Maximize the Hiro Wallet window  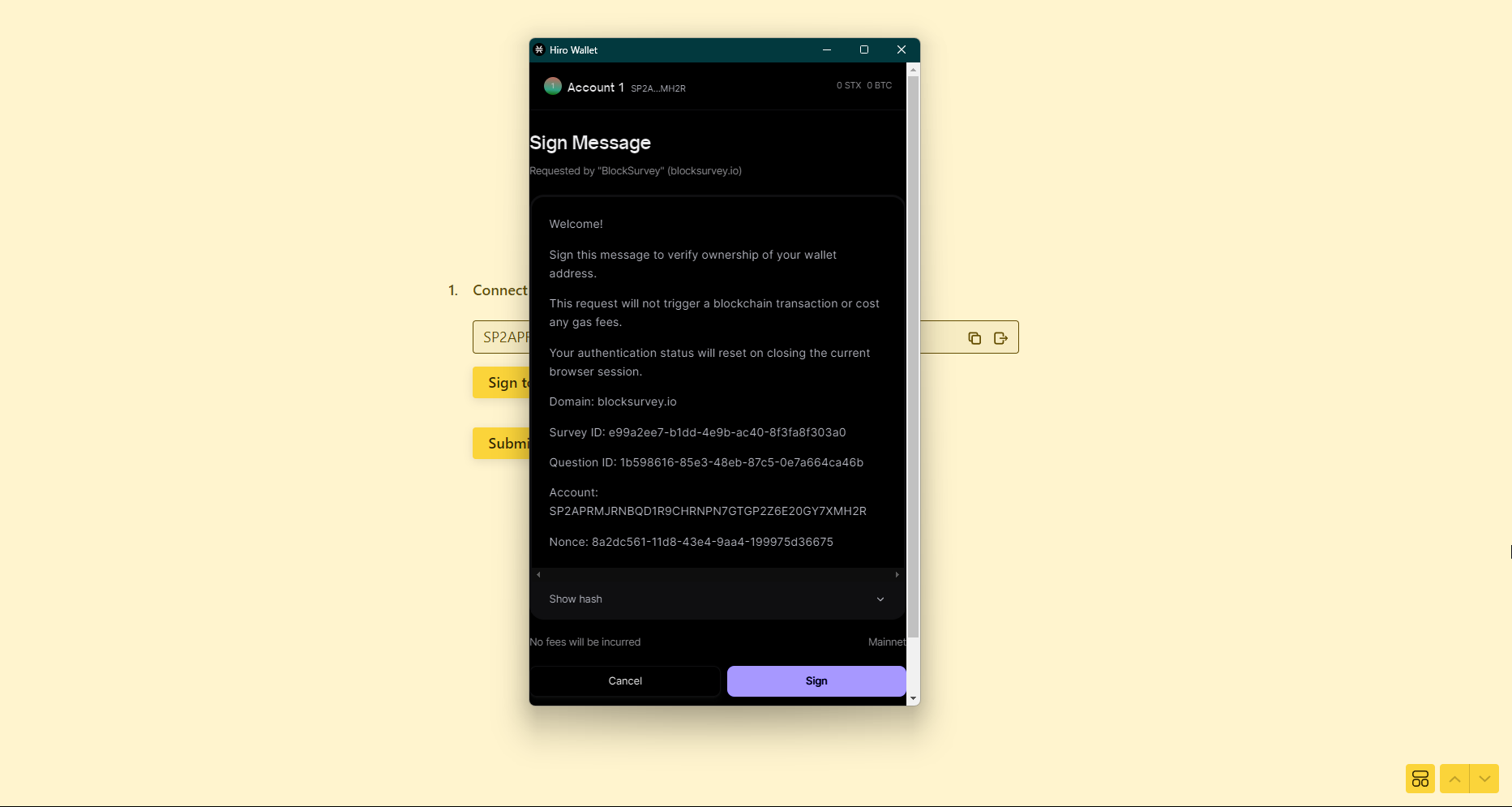pos(864,49)
